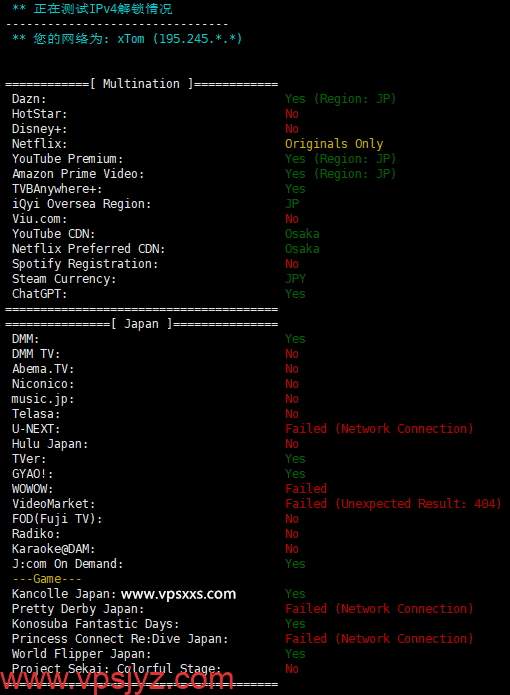This screenshot has width=510, height=695.
Task: Click the 'Viu.com:' label
Action: 39,219
